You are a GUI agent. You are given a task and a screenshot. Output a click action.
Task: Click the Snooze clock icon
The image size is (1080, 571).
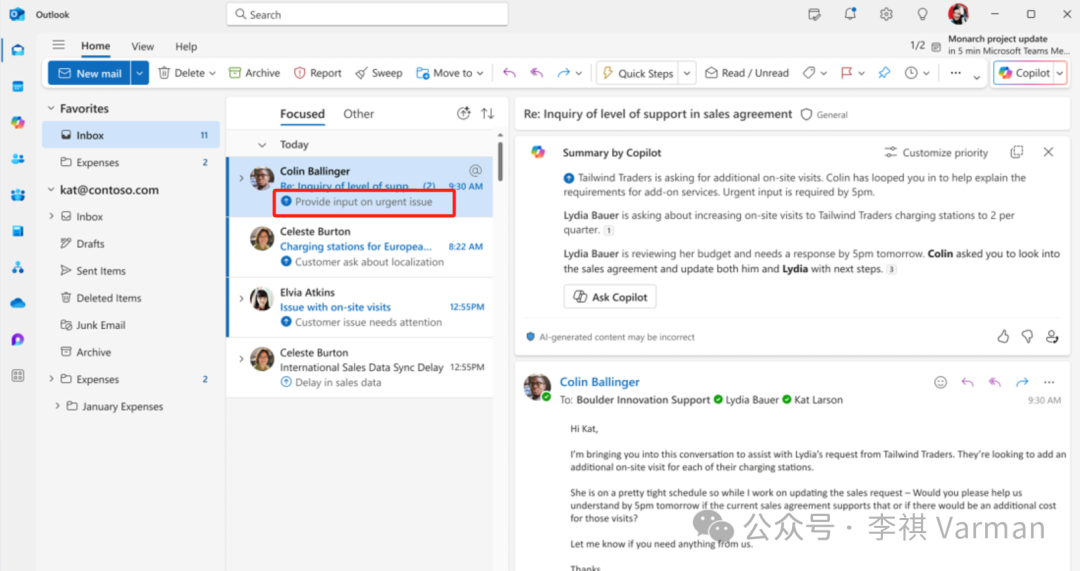coord(911,73)
